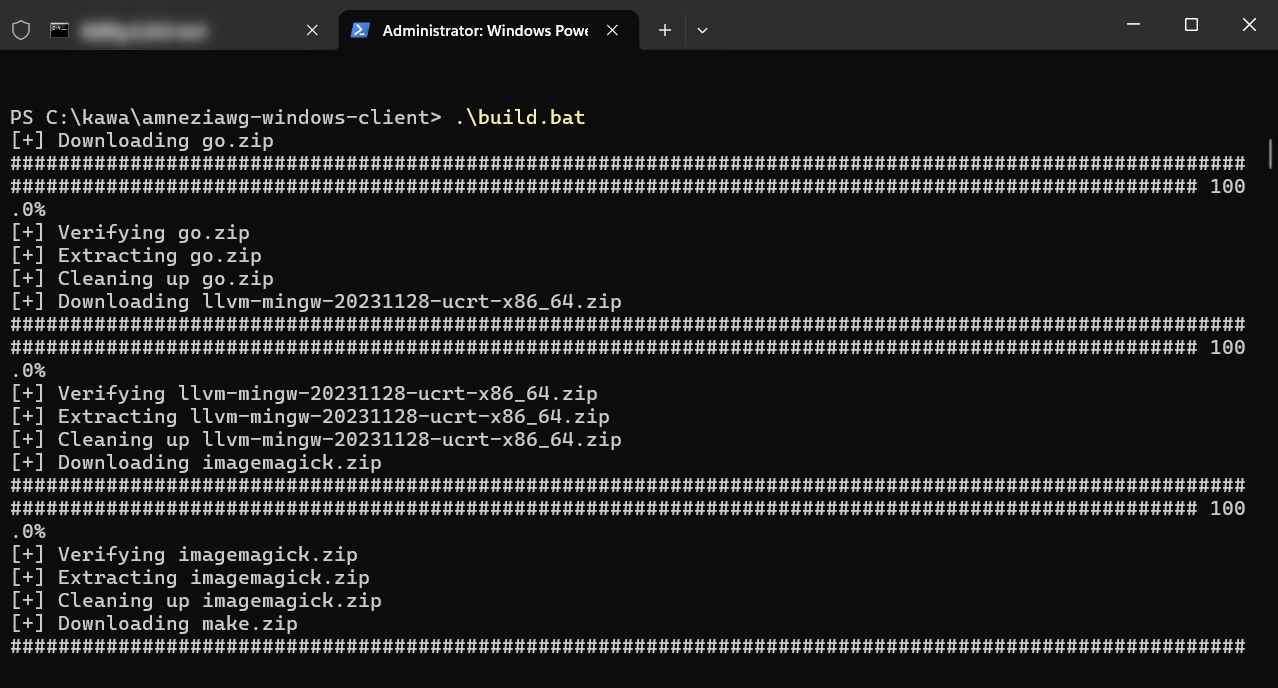Click the '100.0%' progress text

[1227, 186]
